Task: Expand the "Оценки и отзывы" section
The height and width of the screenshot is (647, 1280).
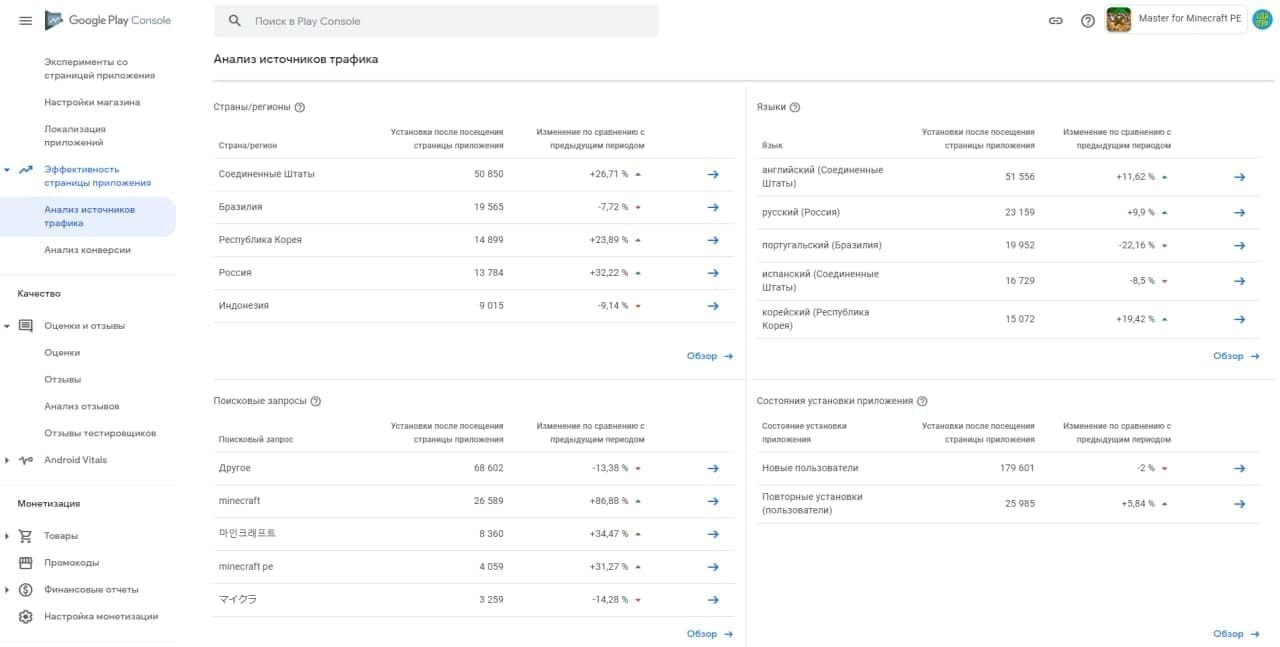Action: pos(9,325)
